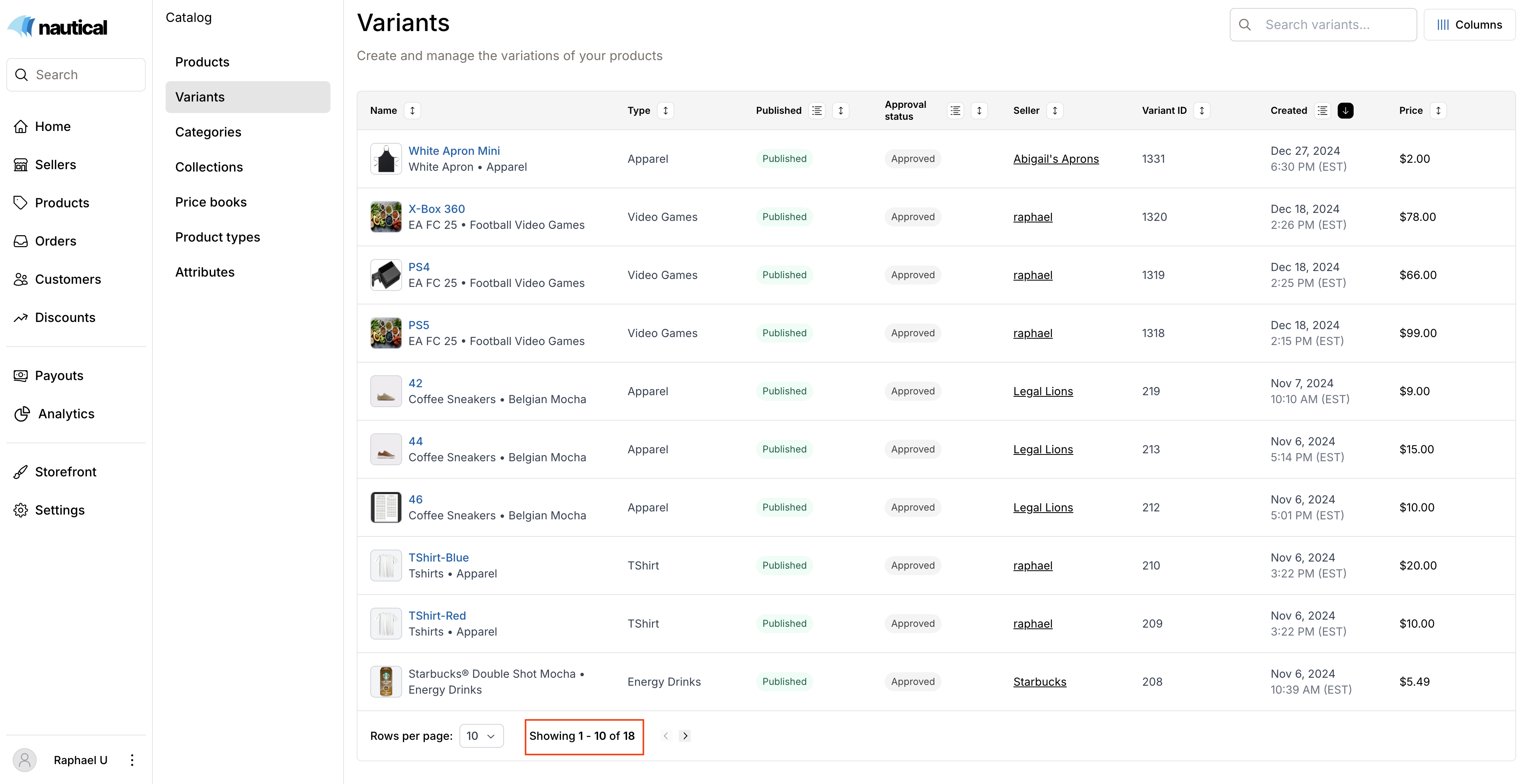Click the Starbucks seller thumbnail
Viewport: 1528px width, 784px height.
coord(384,681)
